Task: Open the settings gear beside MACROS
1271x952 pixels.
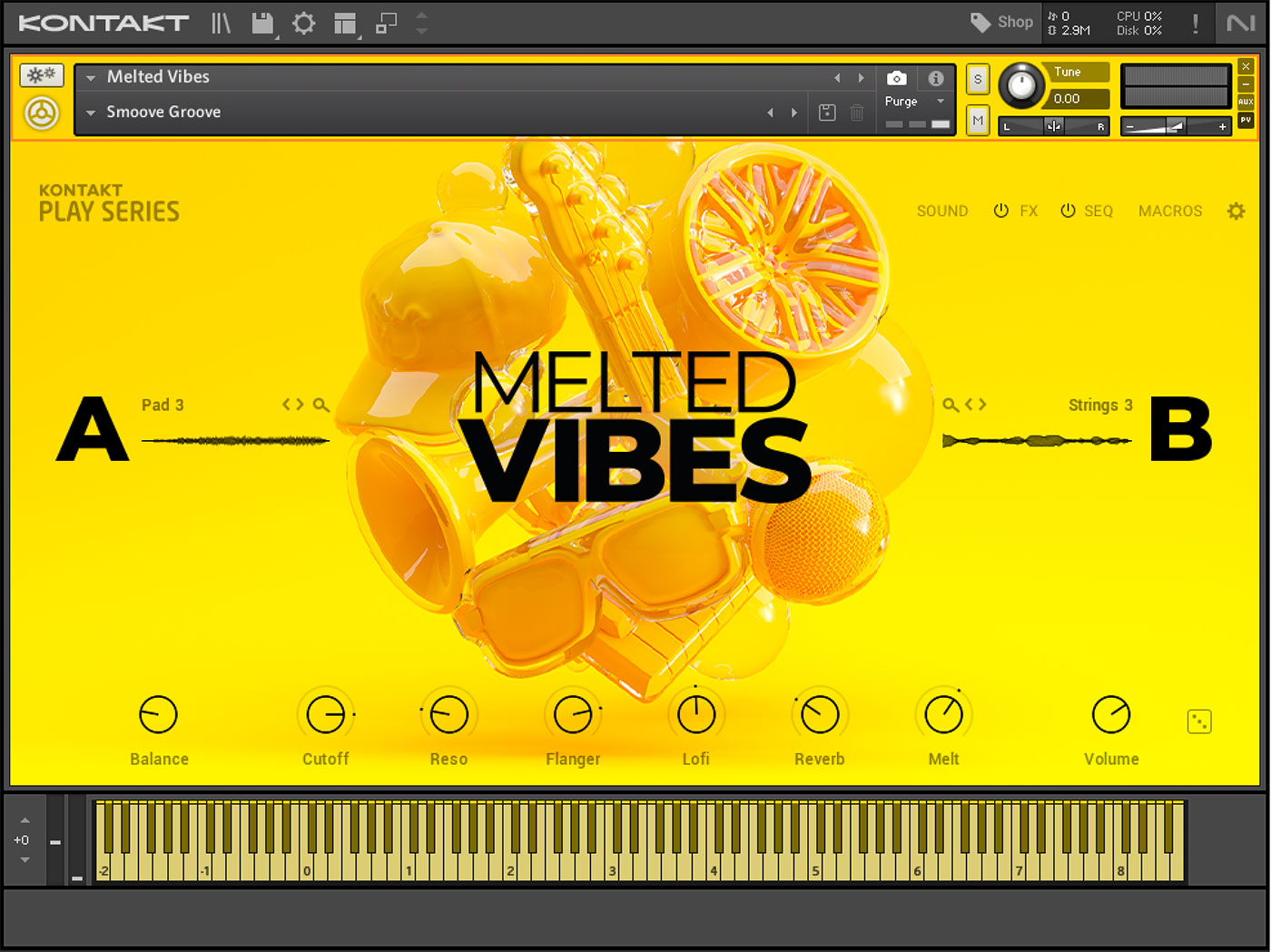Action: click(x=1237, y=211)
